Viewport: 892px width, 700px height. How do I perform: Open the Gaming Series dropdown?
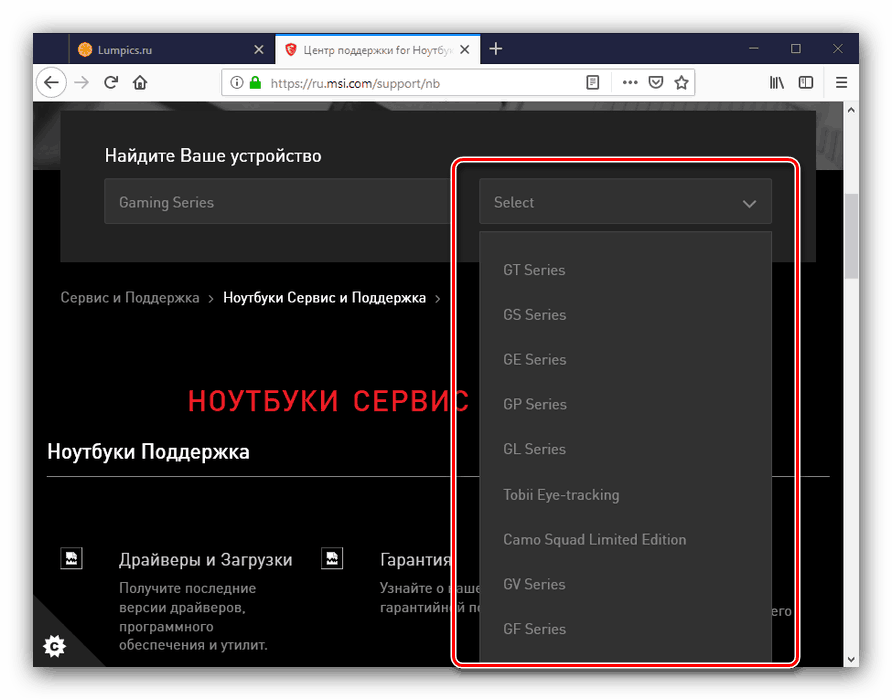pyautogui.click(x=278, y=201)
